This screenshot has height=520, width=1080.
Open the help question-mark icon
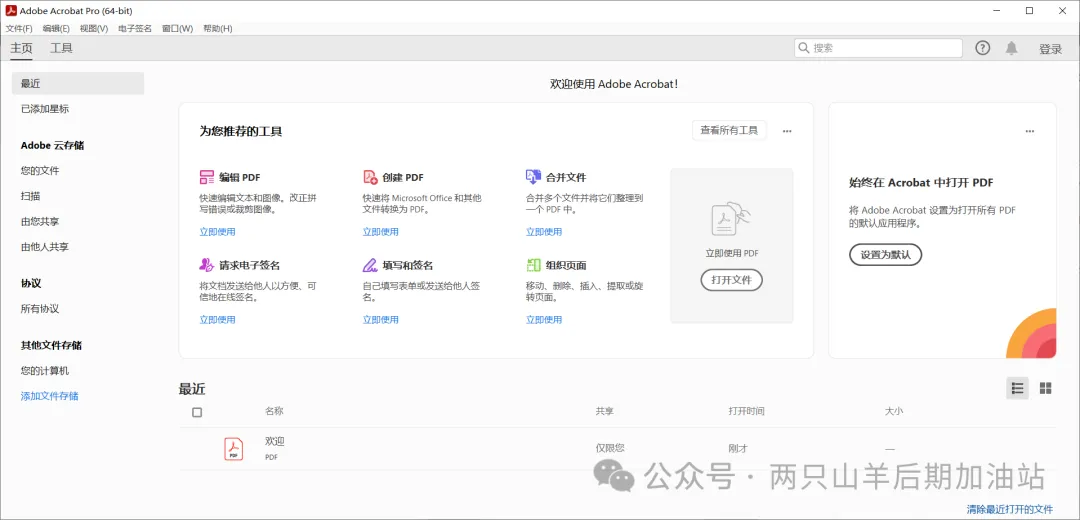[x=983, y=48]
